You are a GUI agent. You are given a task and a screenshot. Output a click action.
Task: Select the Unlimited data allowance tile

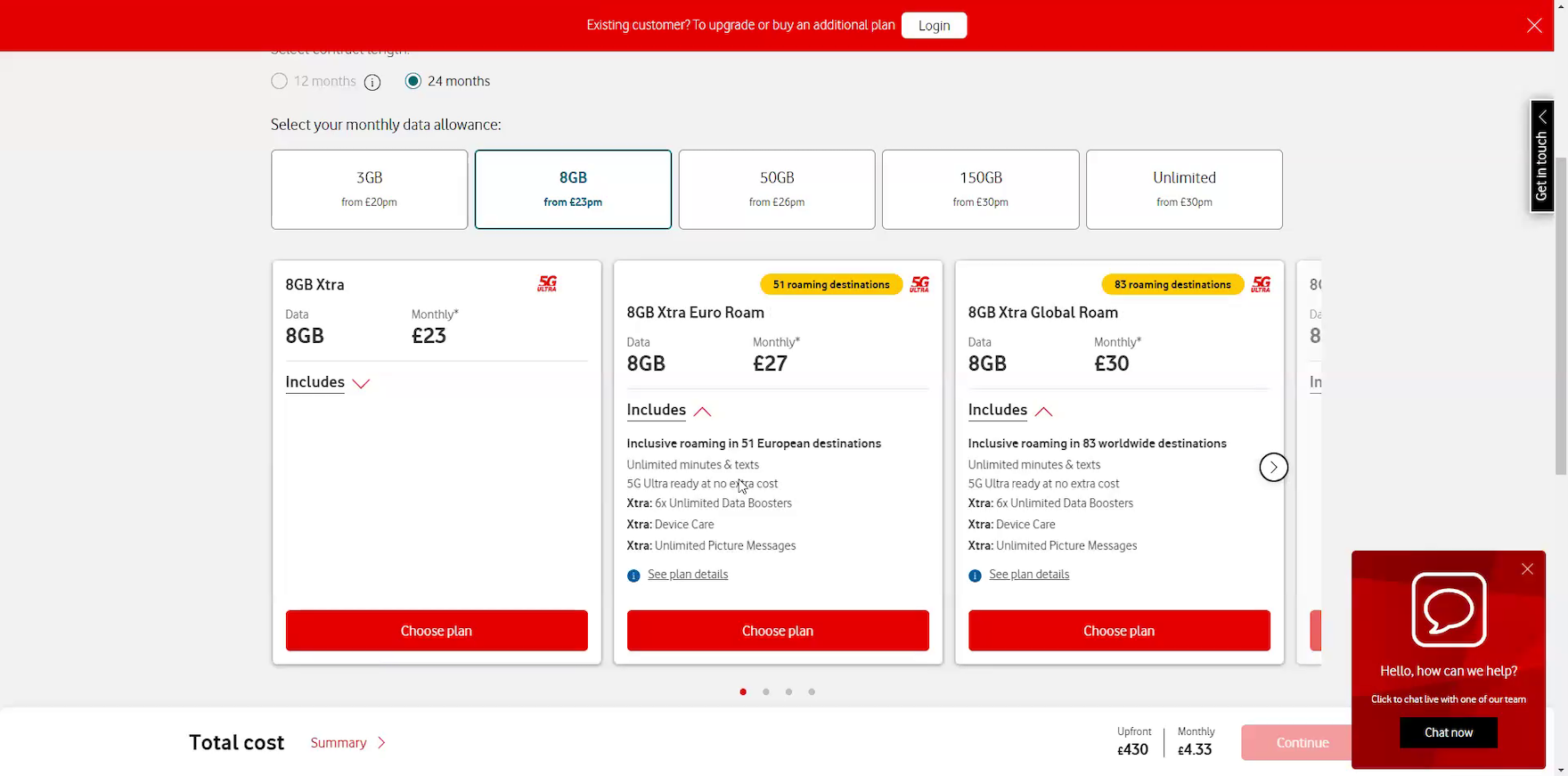[x=1183, y=189]
